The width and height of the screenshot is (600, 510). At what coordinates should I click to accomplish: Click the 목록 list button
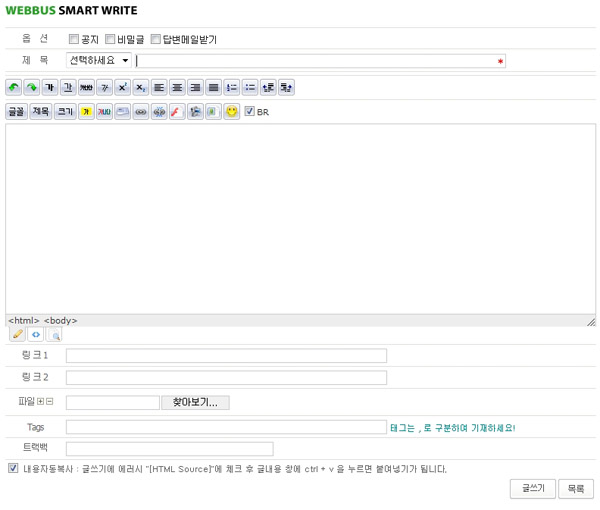tap(576, 489)
